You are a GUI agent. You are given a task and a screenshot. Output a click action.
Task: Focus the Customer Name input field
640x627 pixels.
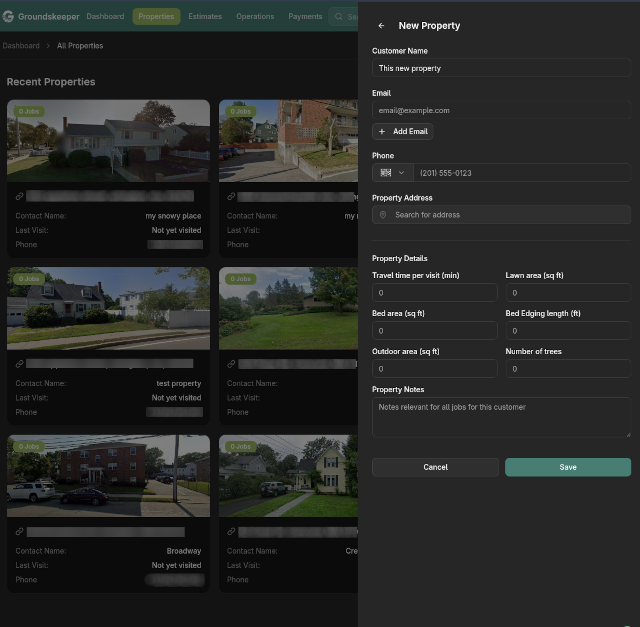[501, 68]
